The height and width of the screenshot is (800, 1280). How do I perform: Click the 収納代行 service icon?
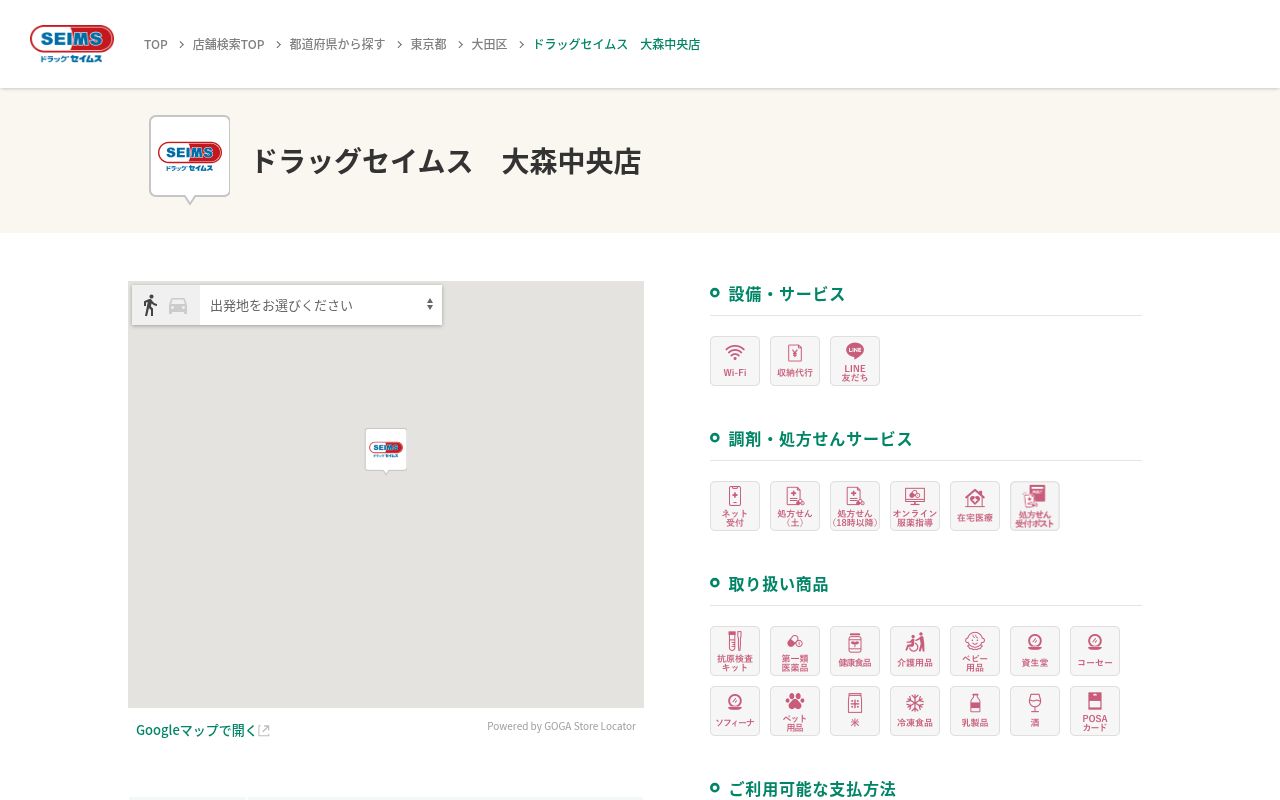[795, 361]
